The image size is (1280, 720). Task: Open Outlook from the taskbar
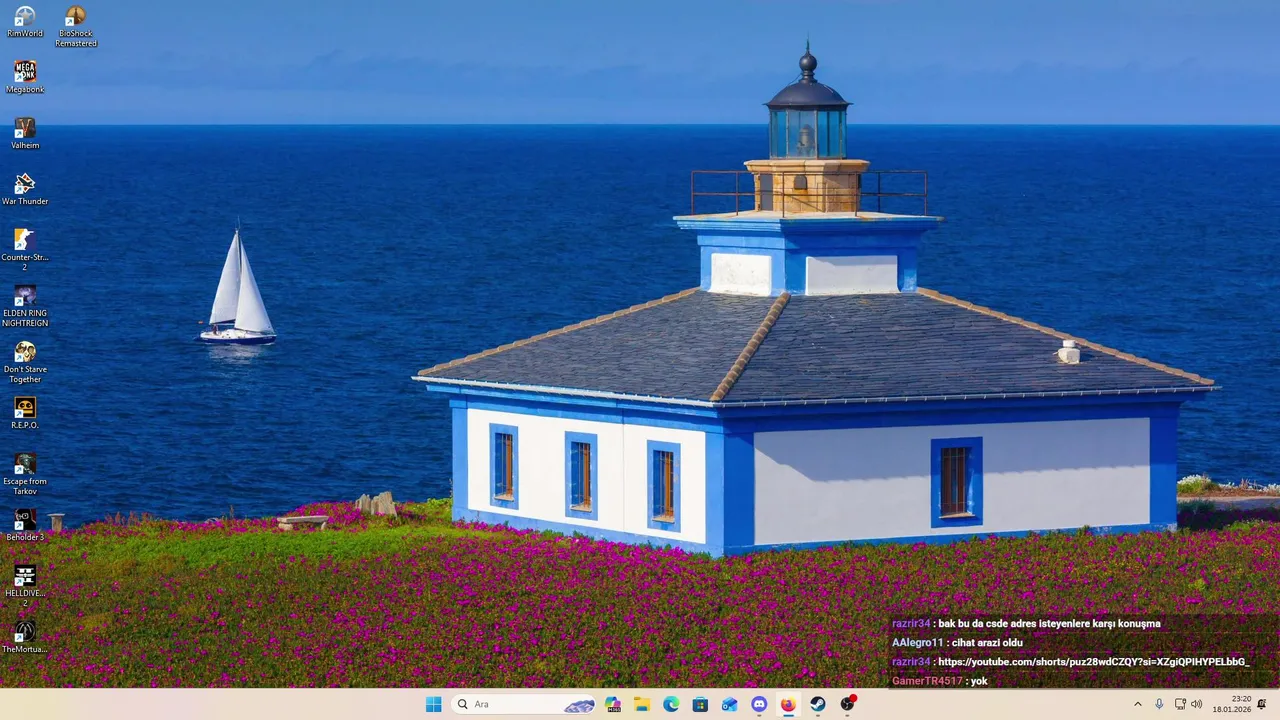click(x=730, y=704)
